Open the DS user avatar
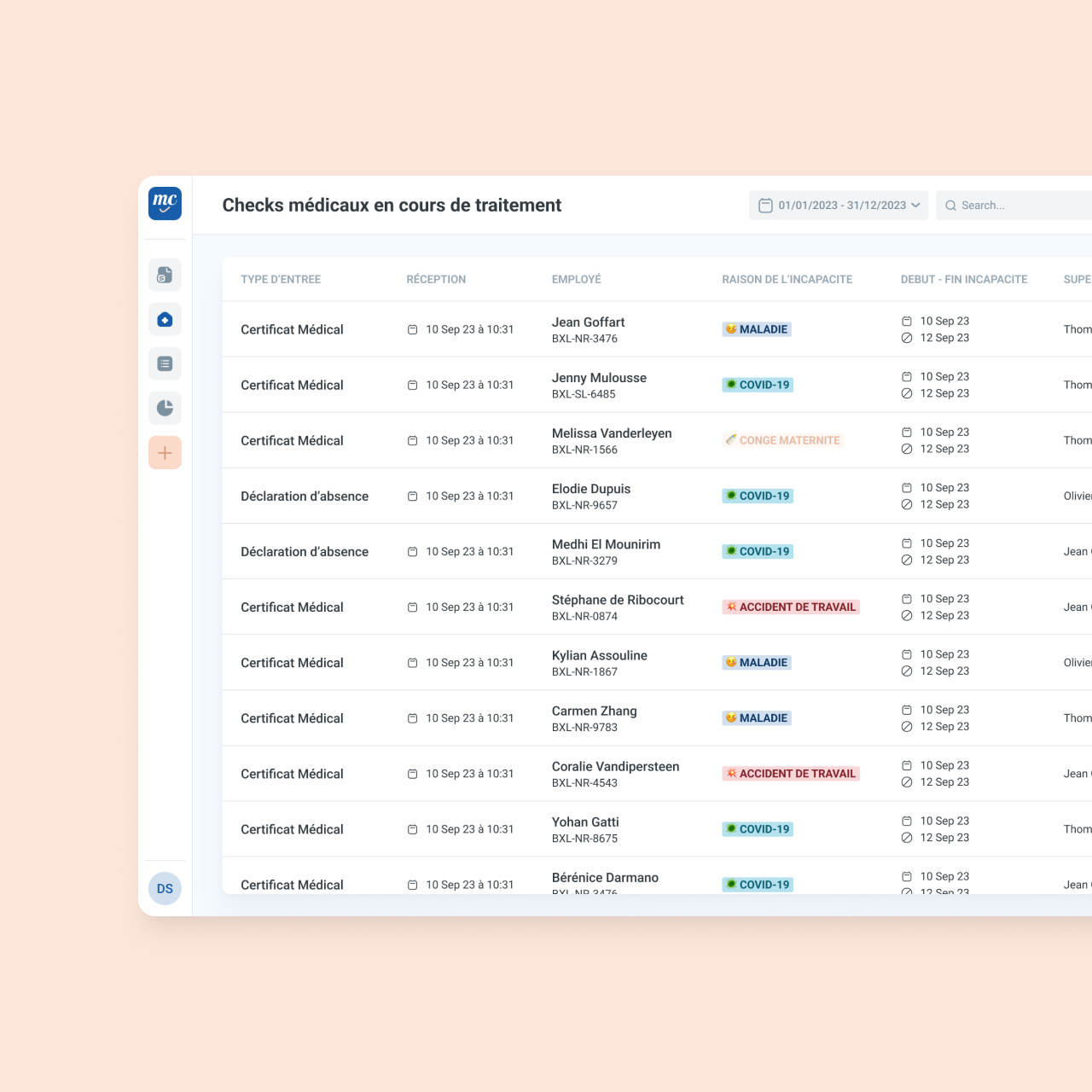The image size is (1092, 1092). click(165, 888)
